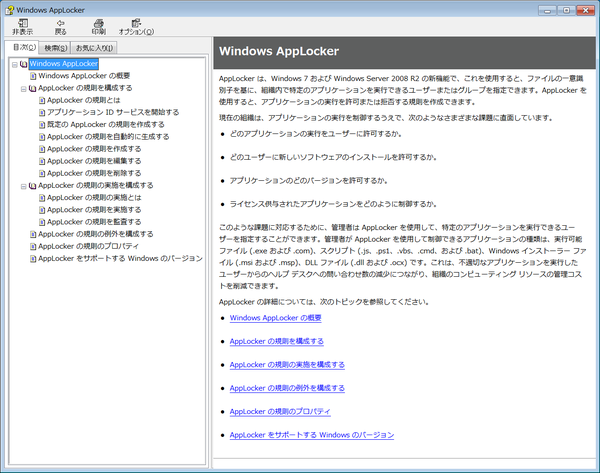Image resolution: width=600 pixels, height=473 pixels.
Task: Switch to the お気に入り(I) tab
Action: 94,48
